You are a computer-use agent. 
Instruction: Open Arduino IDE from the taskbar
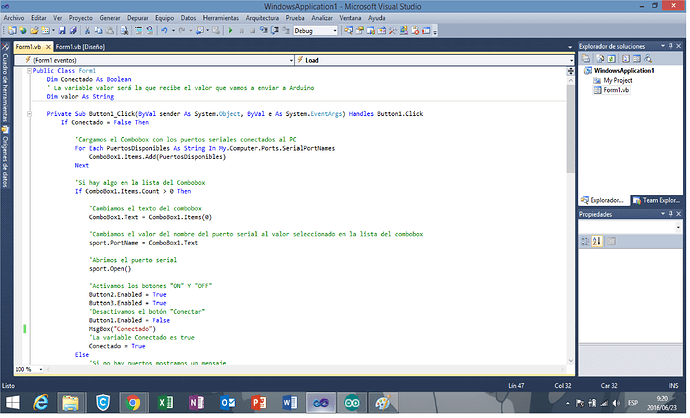[354, 405]
